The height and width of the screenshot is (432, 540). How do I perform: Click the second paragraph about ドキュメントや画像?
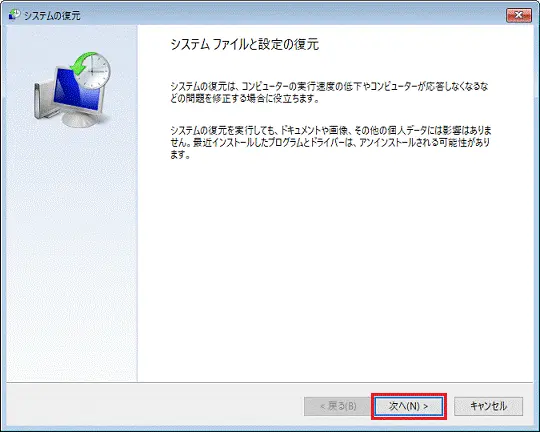pyautogui.click(x=331, y=142)
